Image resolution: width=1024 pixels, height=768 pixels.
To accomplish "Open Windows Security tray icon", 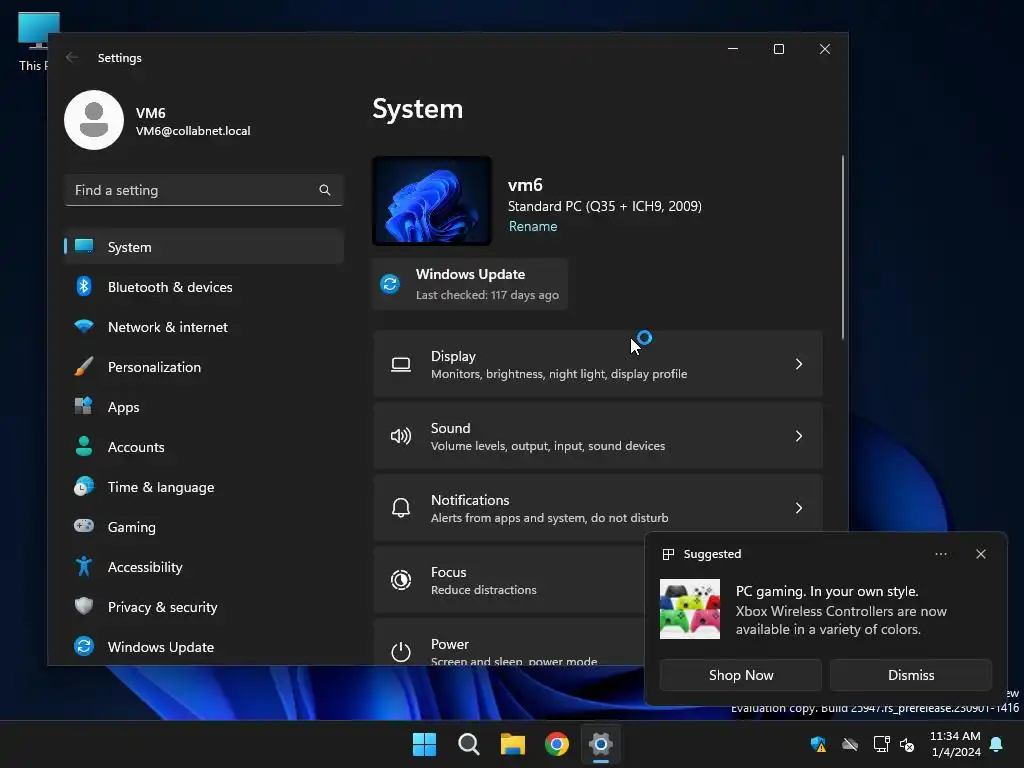I will [818, 744].
